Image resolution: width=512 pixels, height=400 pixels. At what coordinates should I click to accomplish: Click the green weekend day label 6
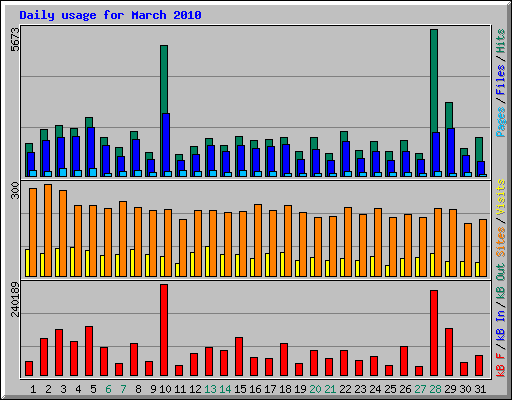(108, 389)
